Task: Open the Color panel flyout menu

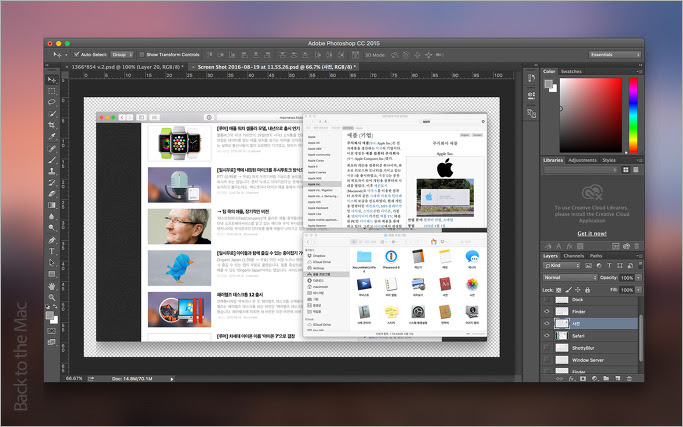Action: [x=639, y=71]
